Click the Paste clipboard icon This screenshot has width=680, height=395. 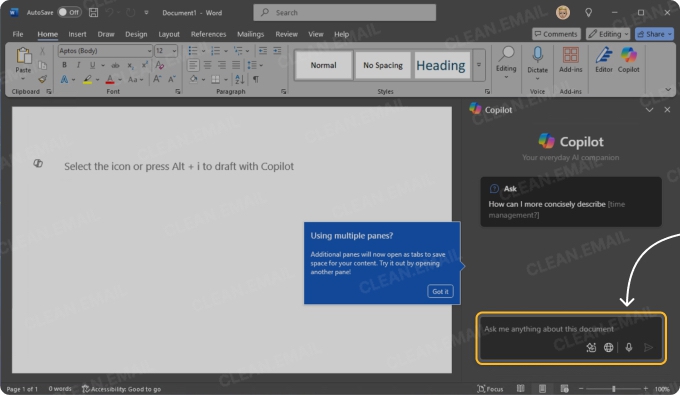pos(23,56)
